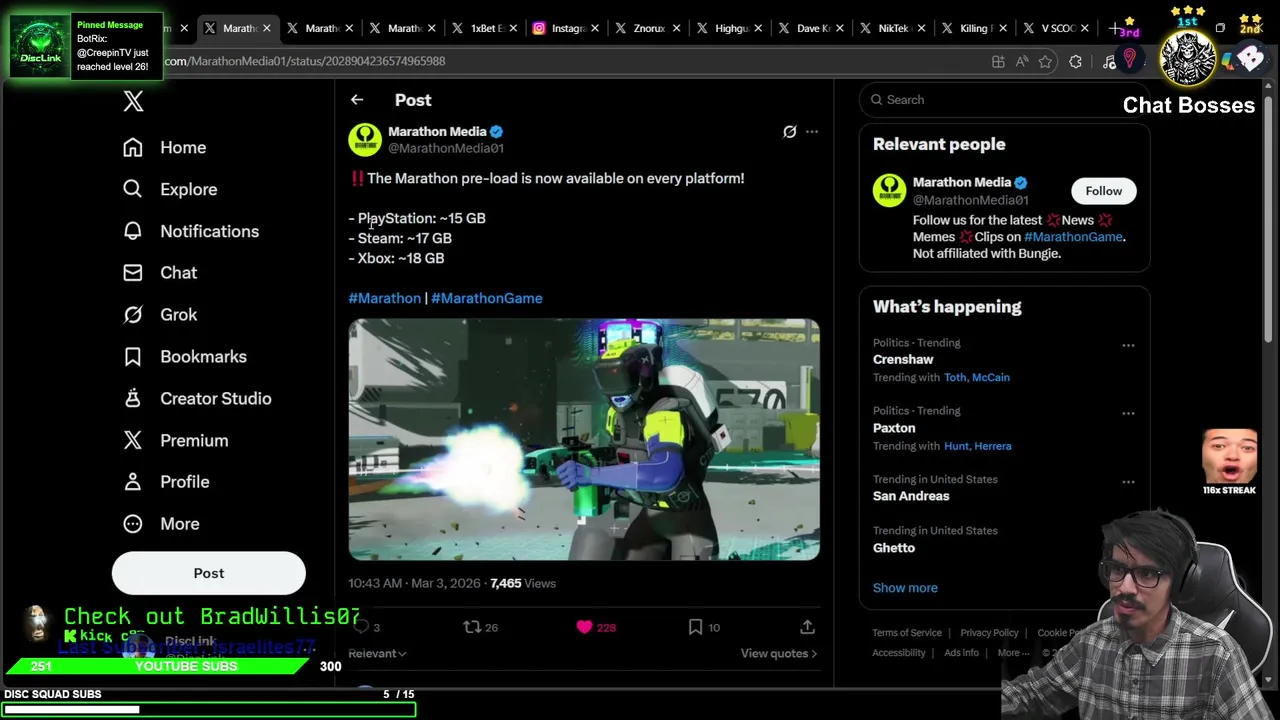Open the Grok sidebar icon
Image resolution: width=1280 pixels, height=720 pixels.
tap(133, 314)
